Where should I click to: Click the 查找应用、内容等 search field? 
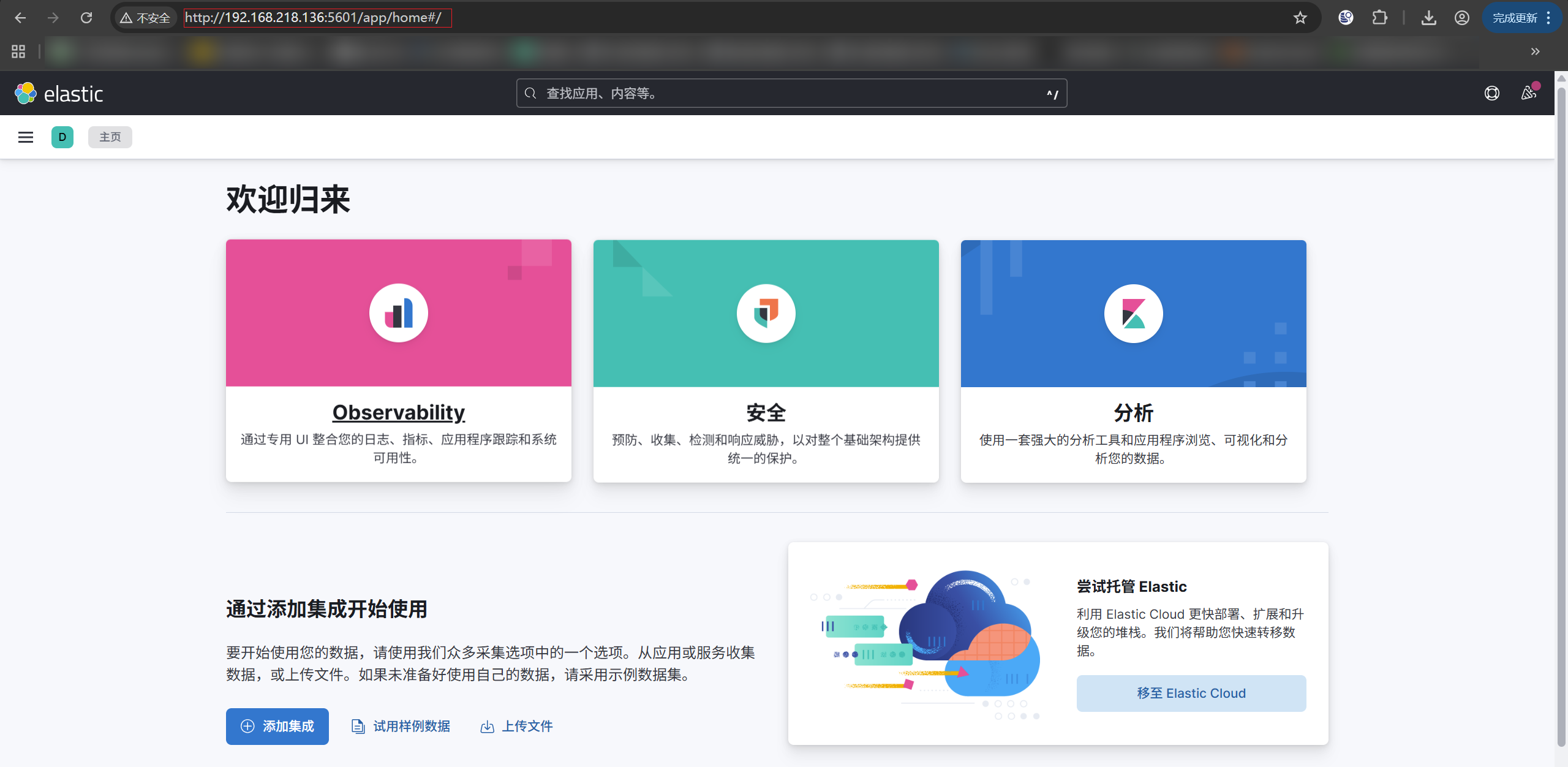pyautogui.click(x=790, y=93)
